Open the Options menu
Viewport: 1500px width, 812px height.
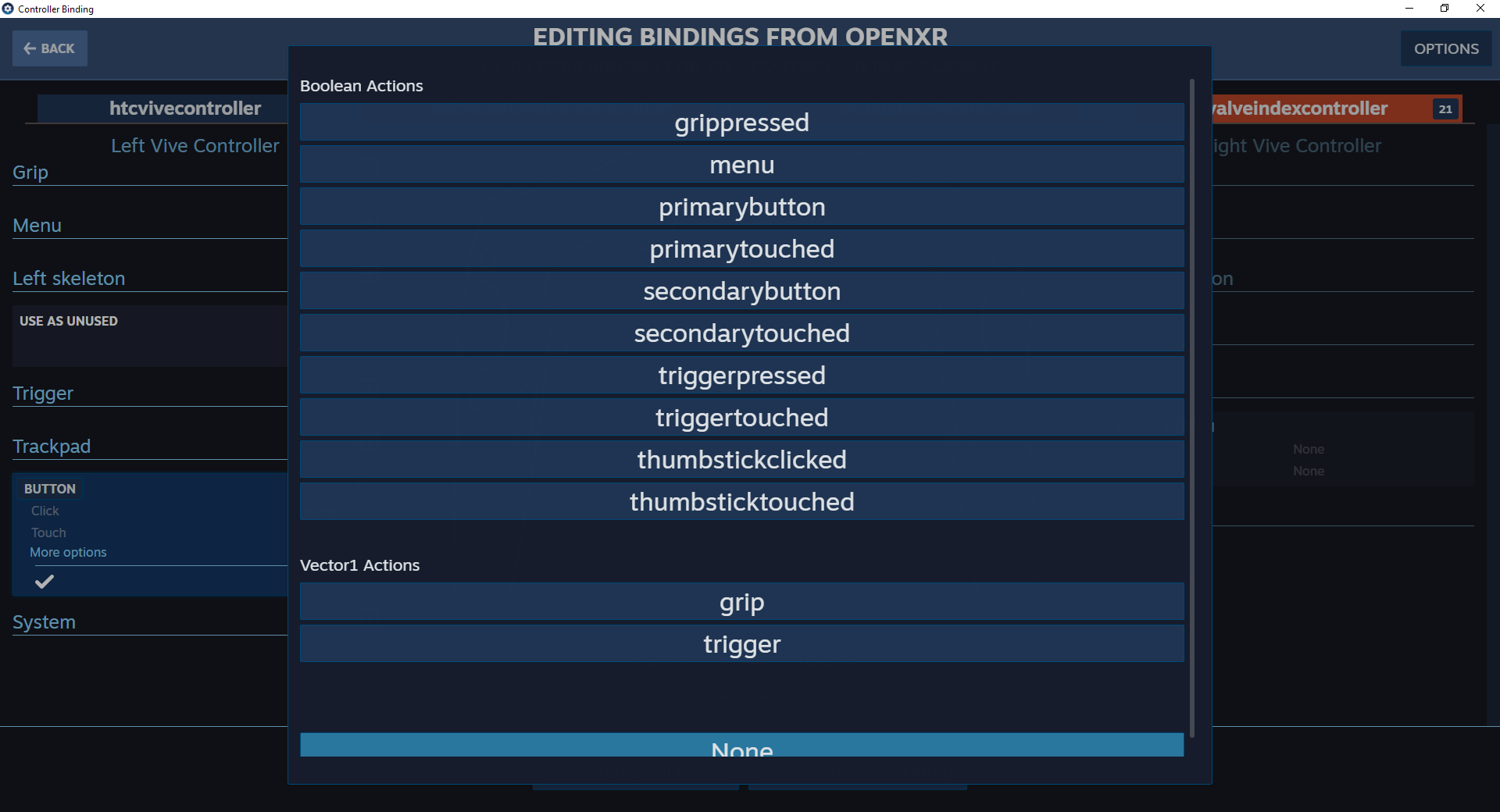point(1445,48)
